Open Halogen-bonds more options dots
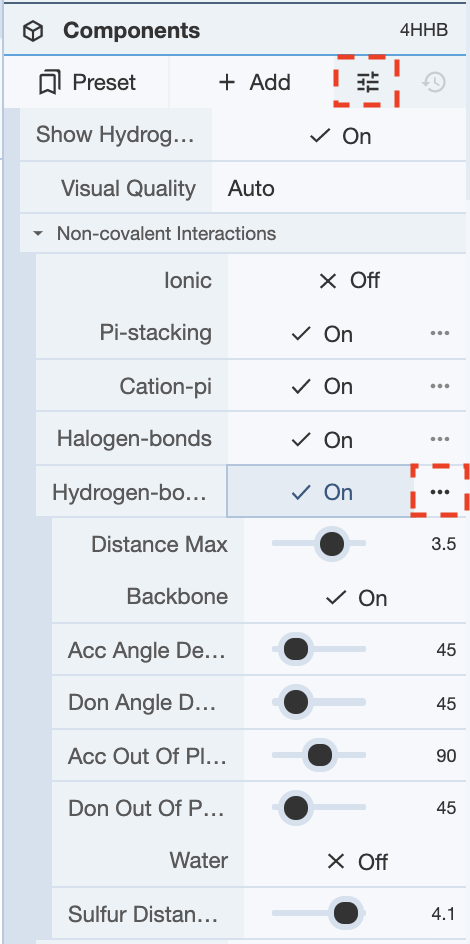The width and height of the screenshot is (470, 944). (440, 439)
